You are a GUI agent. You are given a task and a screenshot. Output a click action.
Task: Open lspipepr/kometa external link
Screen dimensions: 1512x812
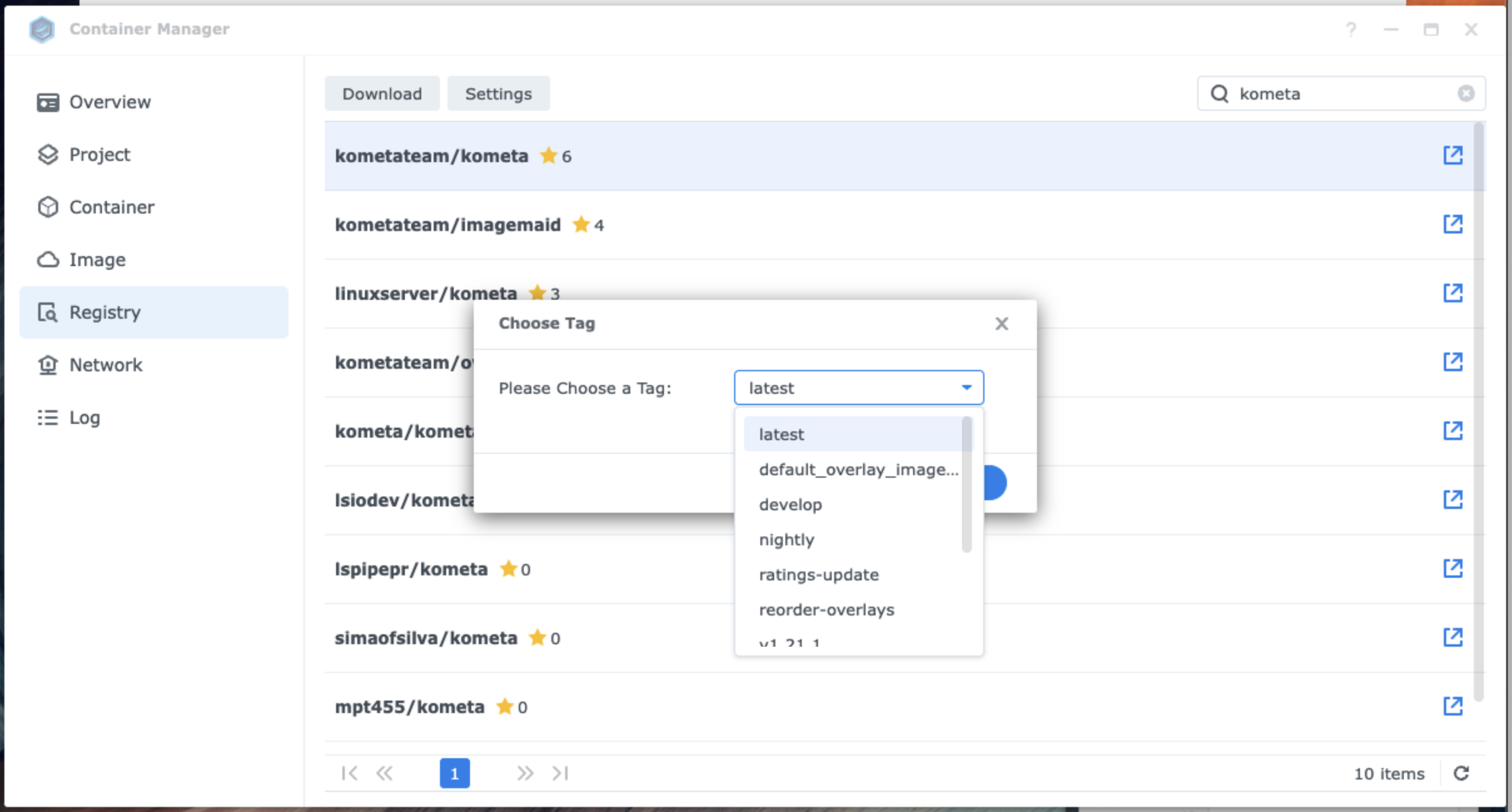[x=1453, y=568]
